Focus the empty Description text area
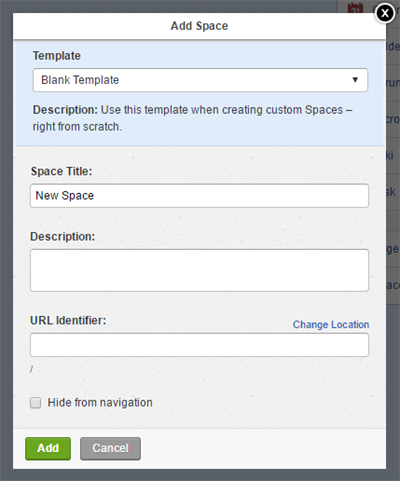This screenshot has height=481, width=400. pos(199,270)
